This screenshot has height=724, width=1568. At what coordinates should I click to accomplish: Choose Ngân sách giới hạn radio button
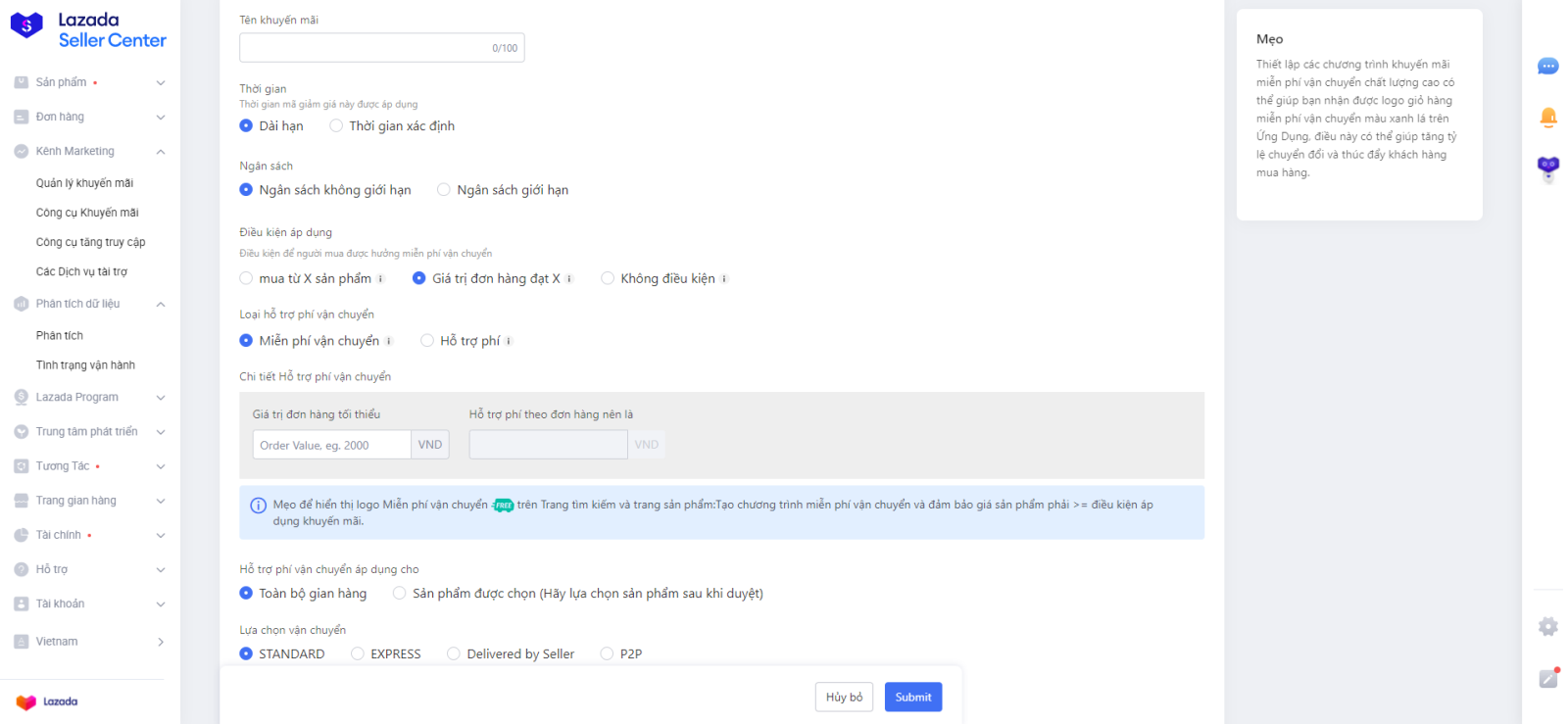tap(444, 190)
